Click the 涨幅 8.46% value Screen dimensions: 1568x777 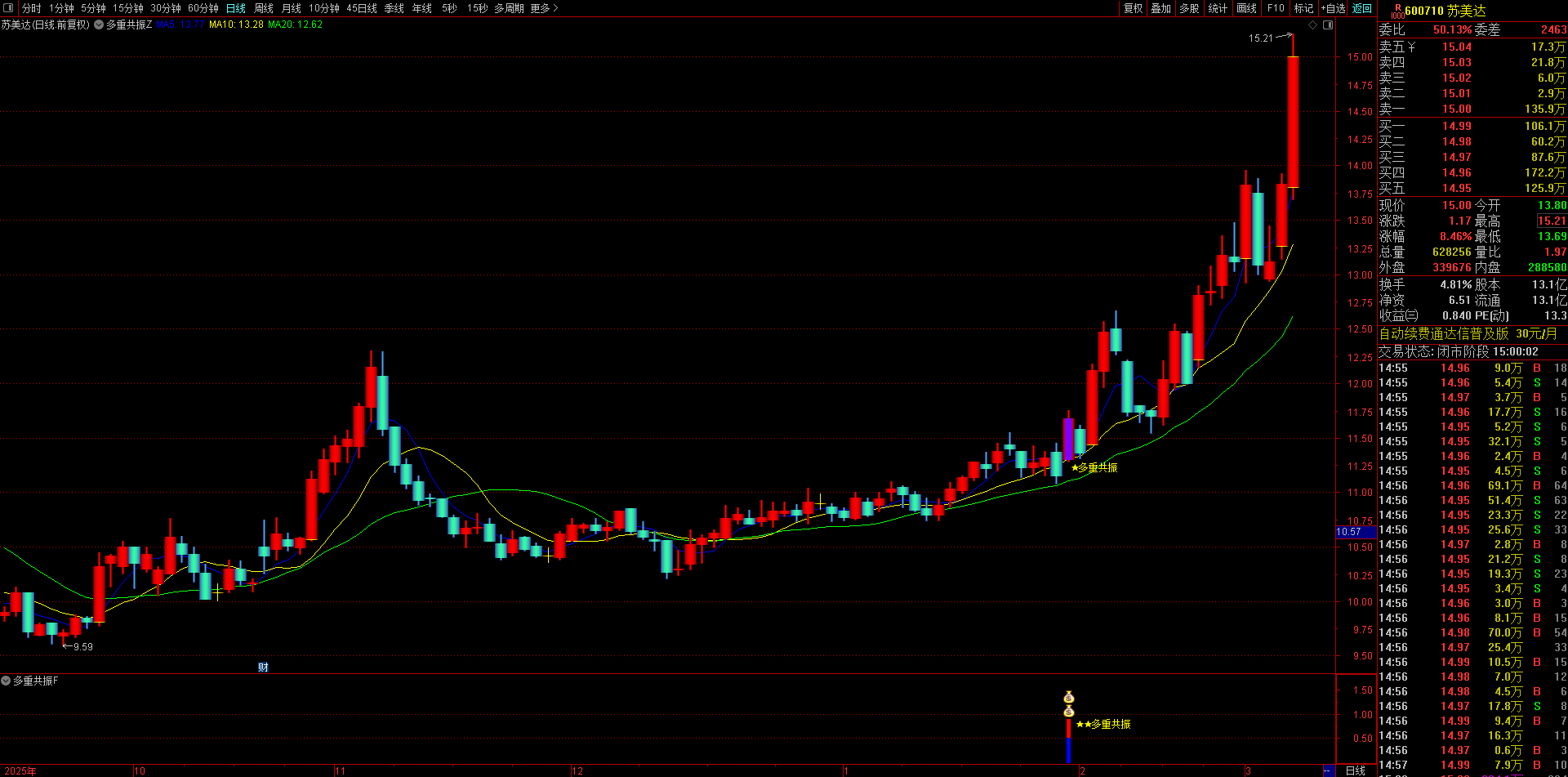click(1455, 236)
